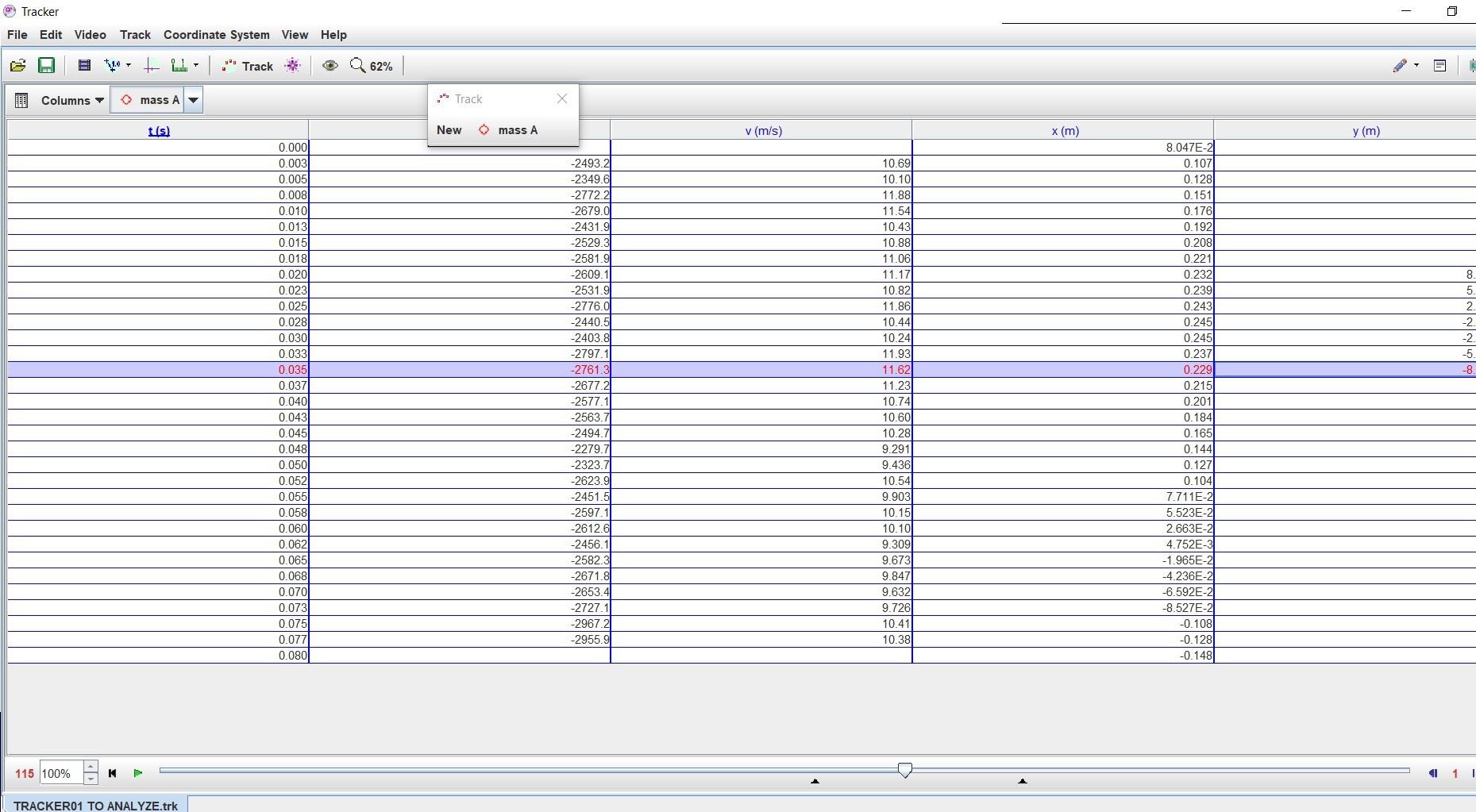Select the cell with value -2967.2
The image size is (1476, 812).
460,624
